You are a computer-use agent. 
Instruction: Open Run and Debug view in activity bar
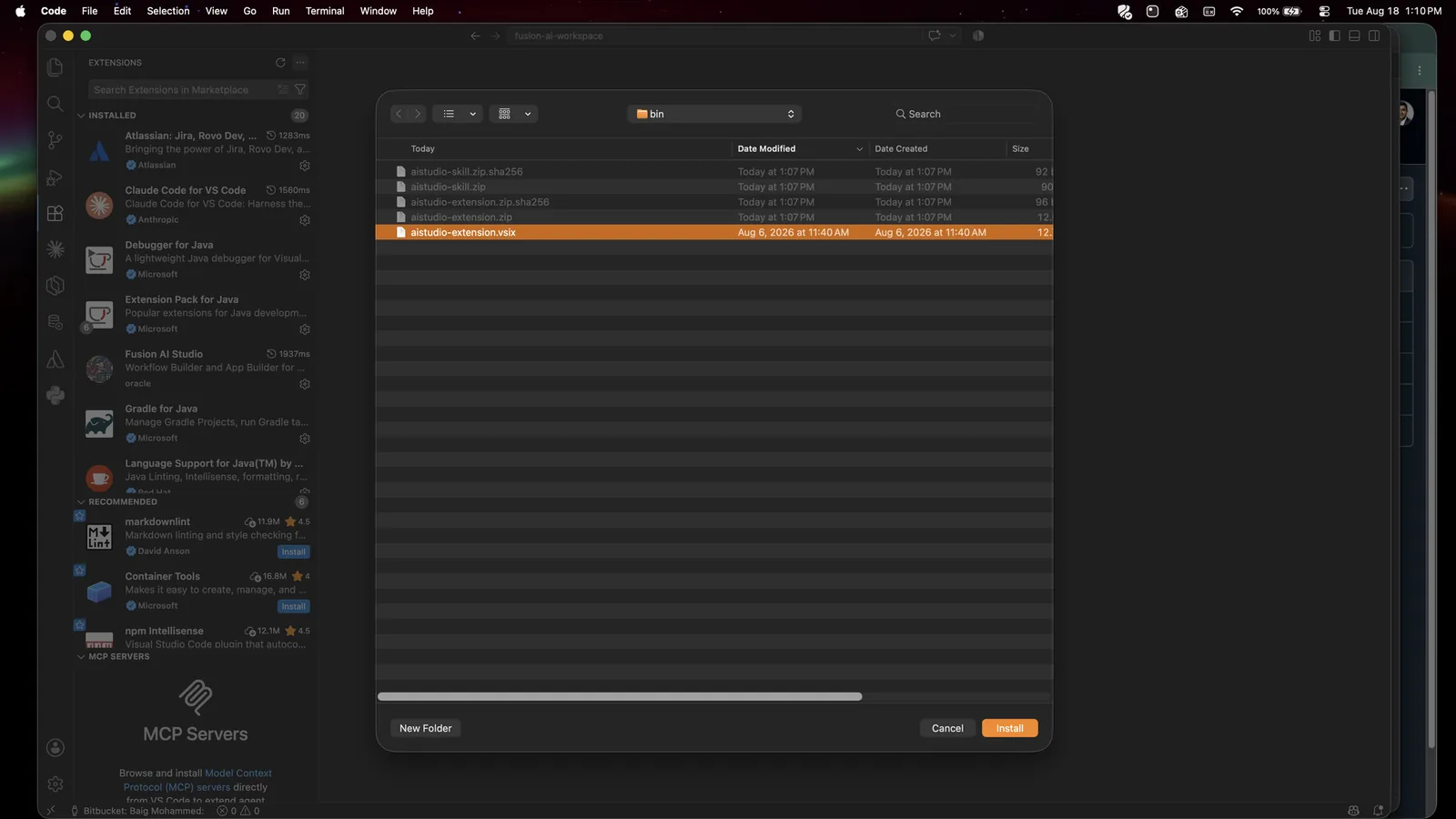(x=55, y=177)
